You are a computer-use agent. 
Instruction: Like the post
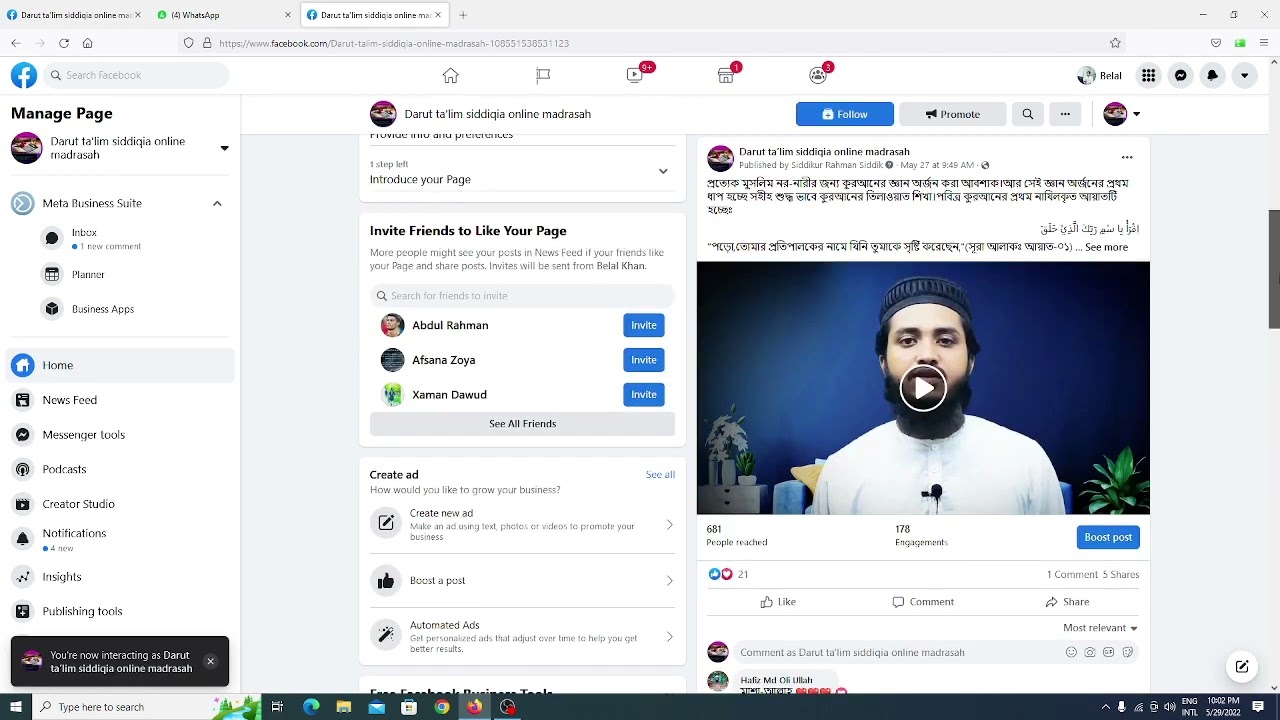pyautogui.click(x=778, y=602)
